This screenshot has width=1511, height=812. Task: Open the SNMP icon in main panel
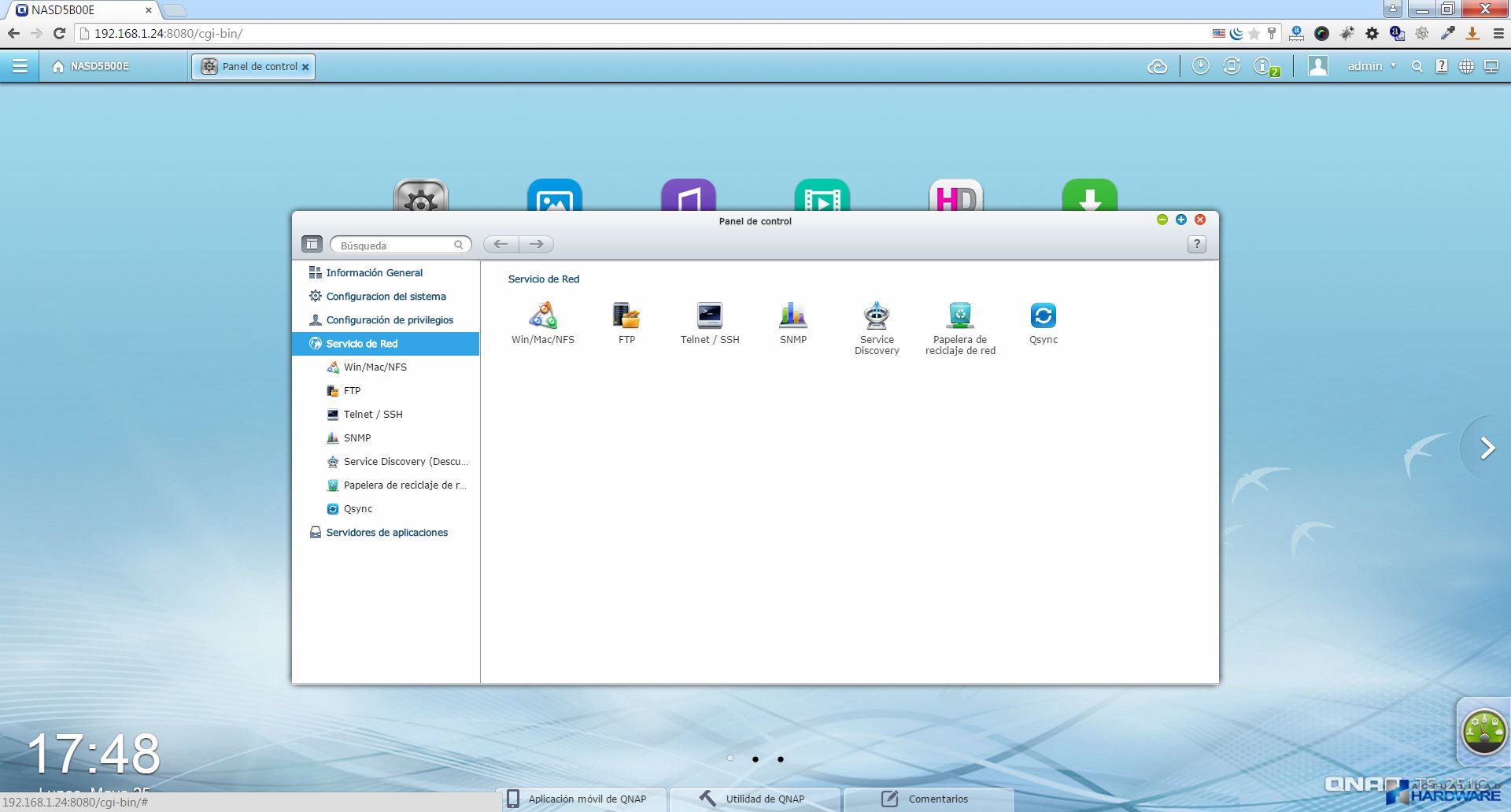click(793, 316)
